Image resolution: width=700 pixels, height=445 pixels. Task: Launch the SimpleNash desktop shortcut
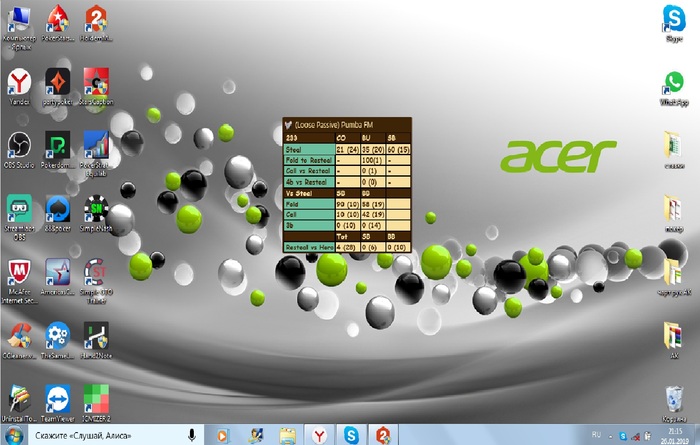(x=96, y=213)
